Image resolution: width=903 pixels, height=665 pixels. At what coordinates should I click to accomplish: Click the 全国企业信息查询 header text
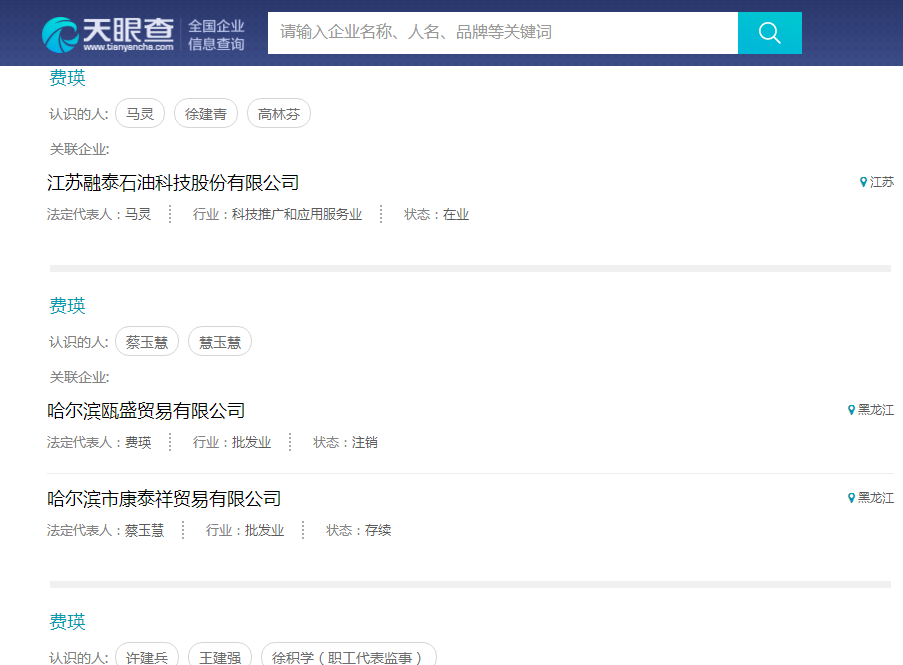pyautogui.click(x=216, y=35)
